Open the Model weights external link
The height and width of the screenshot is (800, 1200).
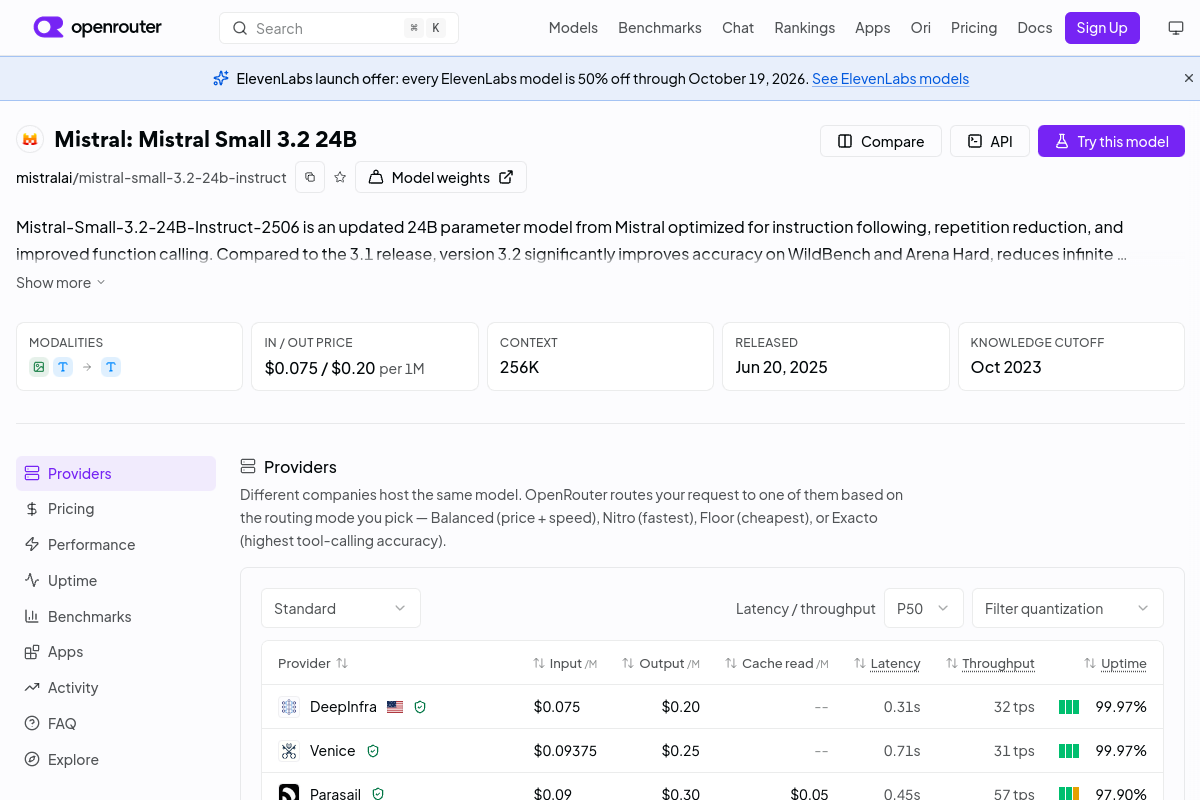pyautogui.click(x=441, y=177)
